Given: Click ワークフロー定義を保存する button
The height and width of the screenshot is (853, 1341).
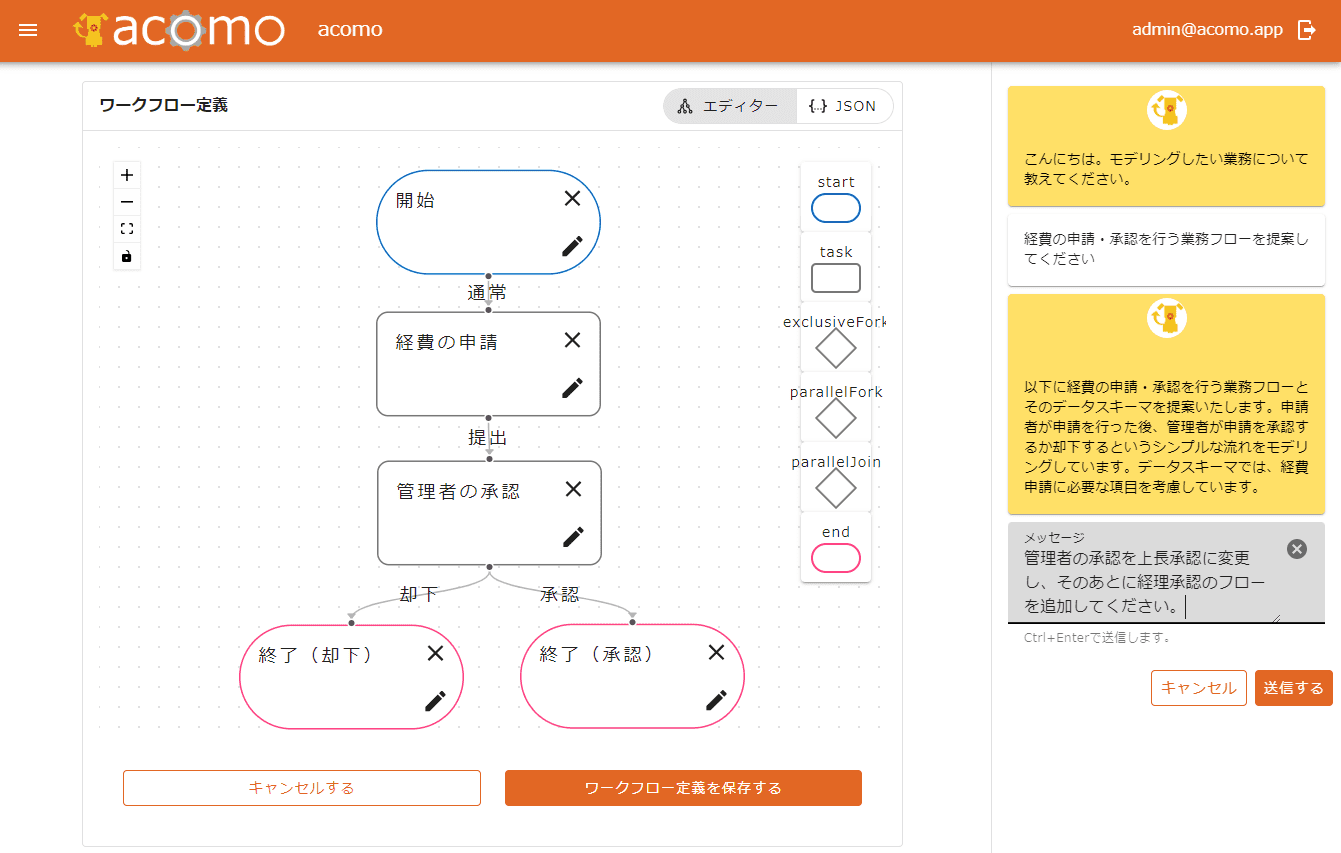Looking at the screenshot, I should (x=683, y=788).
